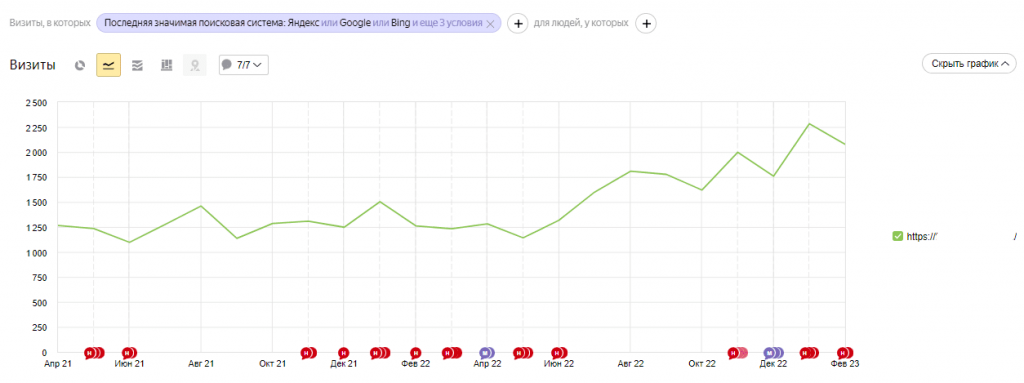1024x383 pixels.
Task: Toggle the https:// series legend checkbox
Action: 897,237
